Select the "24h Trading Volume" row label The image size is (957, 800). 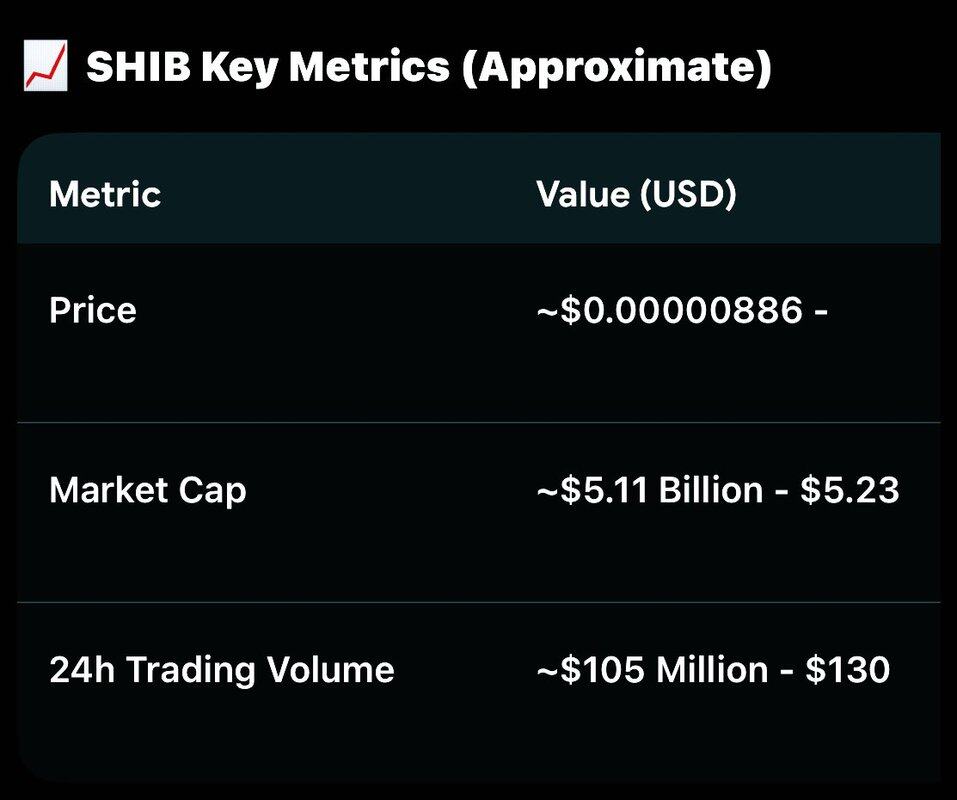point(222,670)
